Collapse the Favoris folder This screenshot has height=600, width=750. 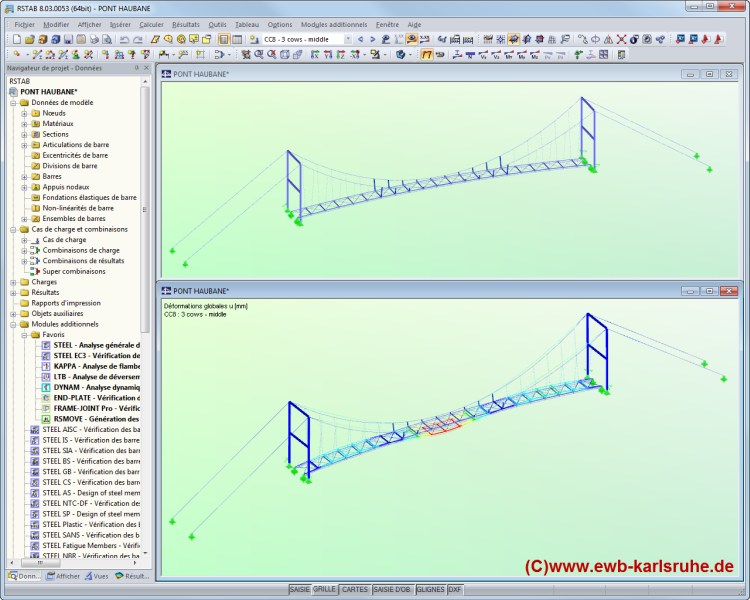[24, 335]
